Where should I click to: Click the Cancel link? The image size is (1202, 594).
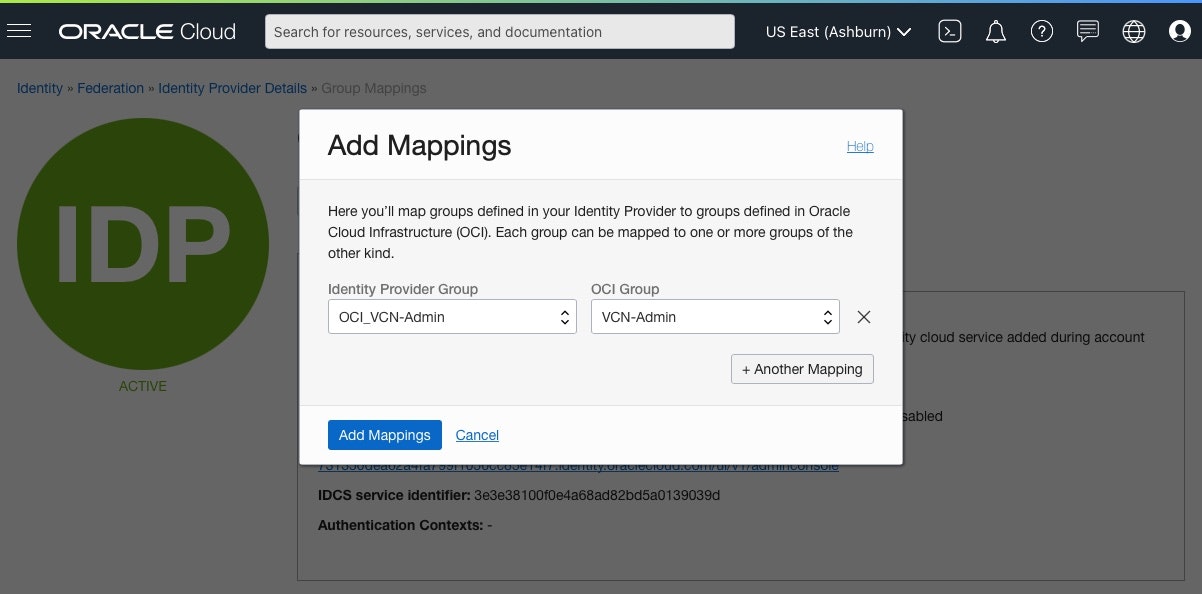coord(477,435)
